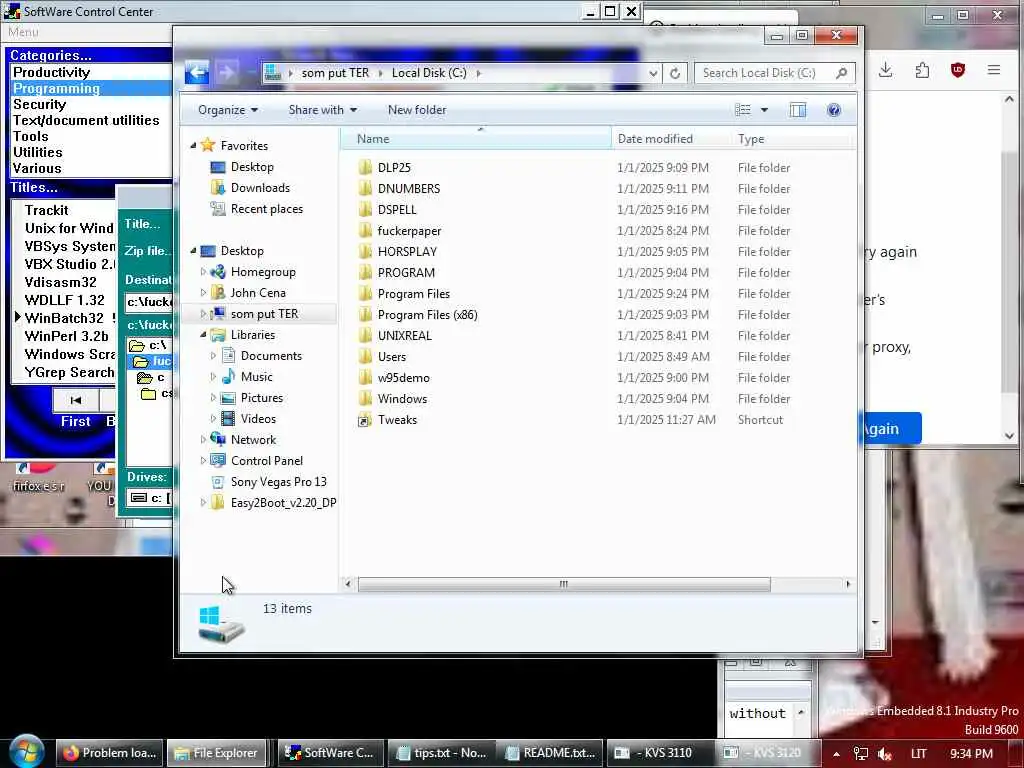Click the Forward arrow in File Explorer
Viewport: 1024px width, 768px height.
[226, 72]
